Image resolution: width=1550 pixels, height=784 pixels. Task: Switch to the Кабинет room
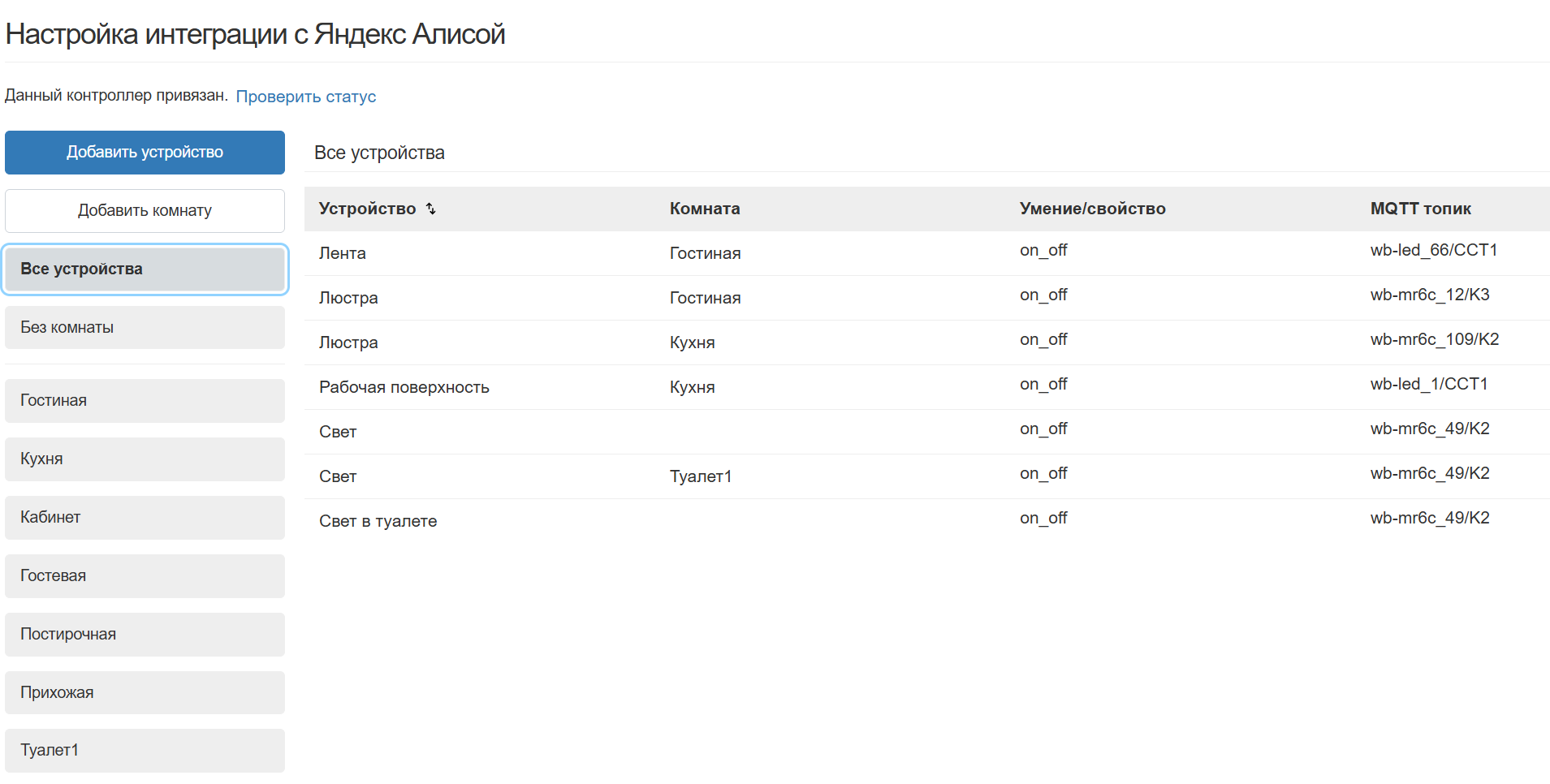tap(145, 518)
